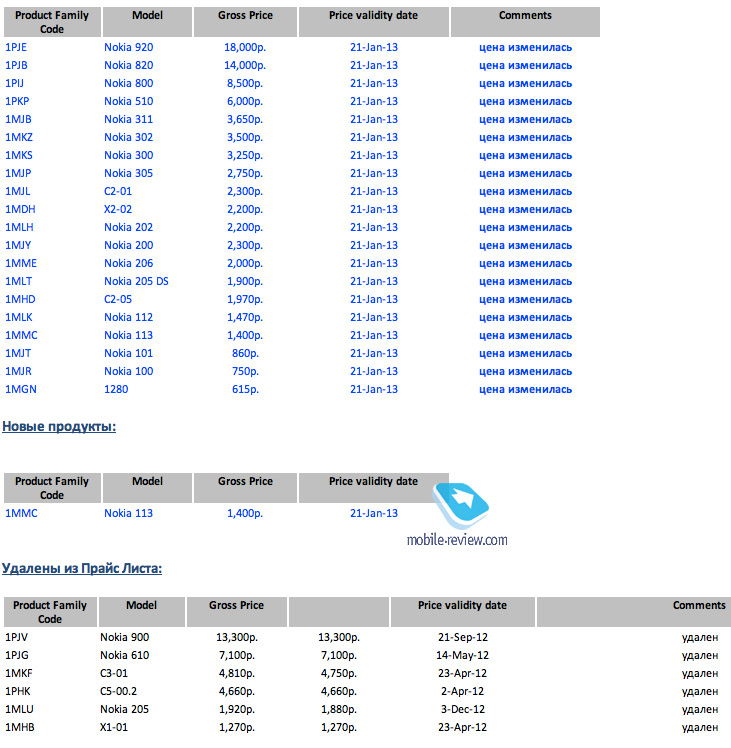731x748 pixels.
Task: Click product code 1MJY
Action: click(x=18, y=245)
